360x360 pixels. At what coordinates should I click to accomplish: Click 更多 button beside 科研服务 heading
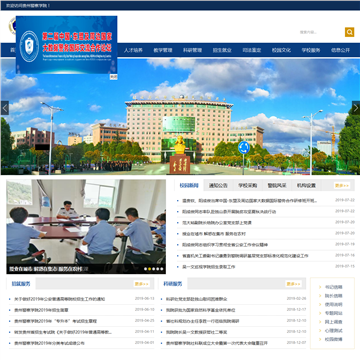[293, 284]
